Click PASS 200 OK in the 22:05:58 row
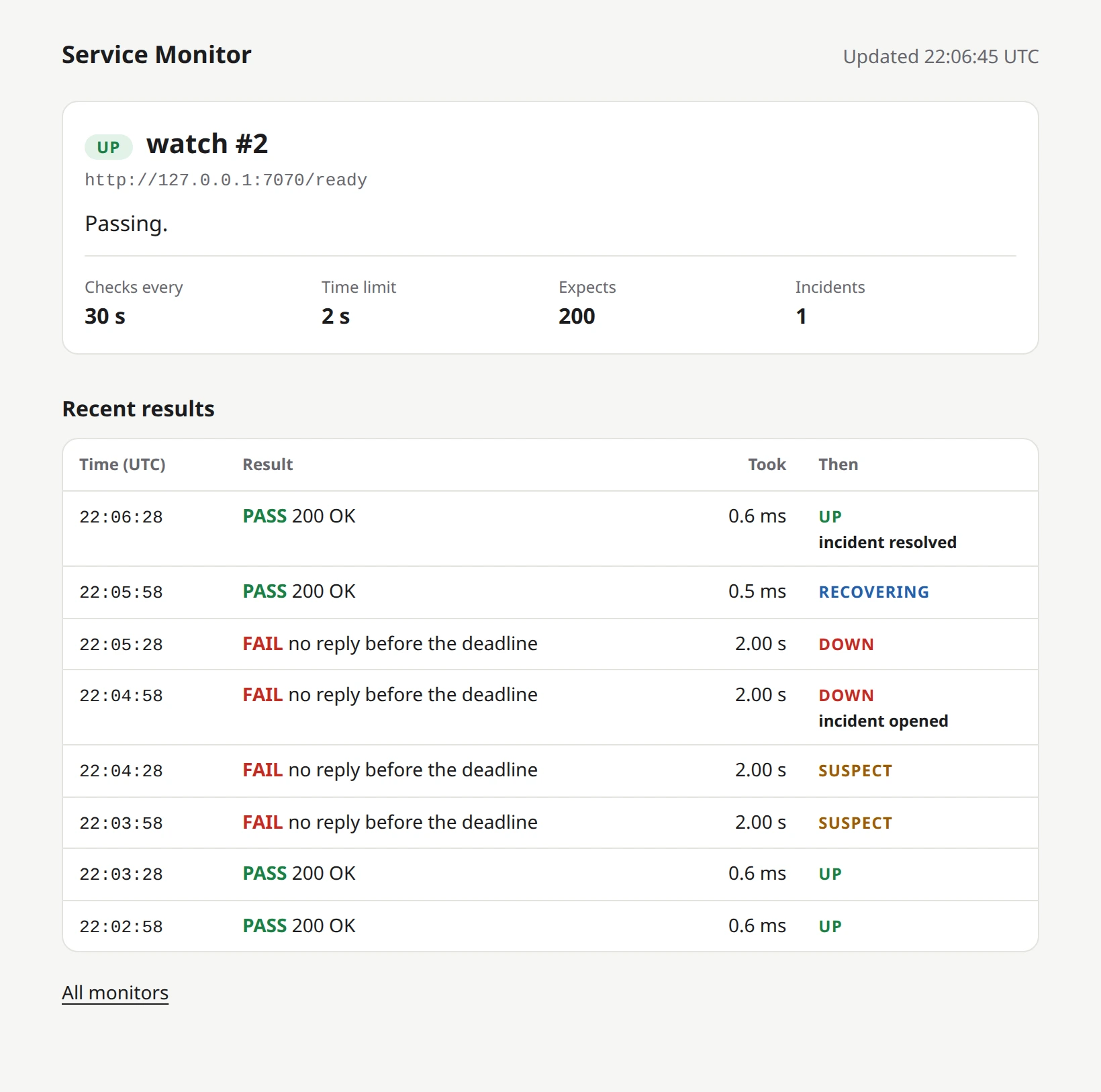The height and width of the screenshot is (1092, 1101). [x=299, y=592]
